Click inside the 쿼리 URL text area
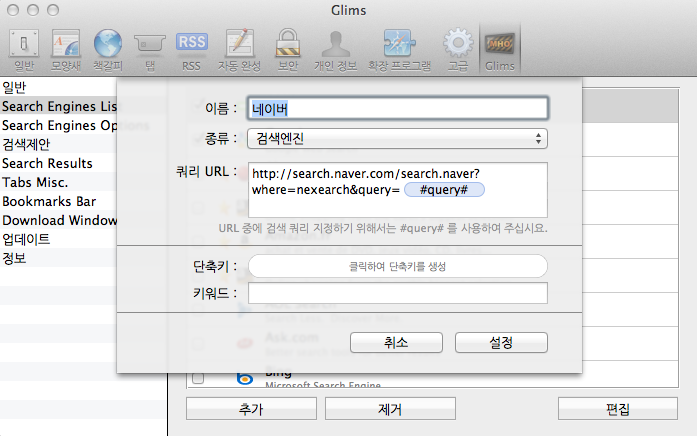 click(397, 190)
